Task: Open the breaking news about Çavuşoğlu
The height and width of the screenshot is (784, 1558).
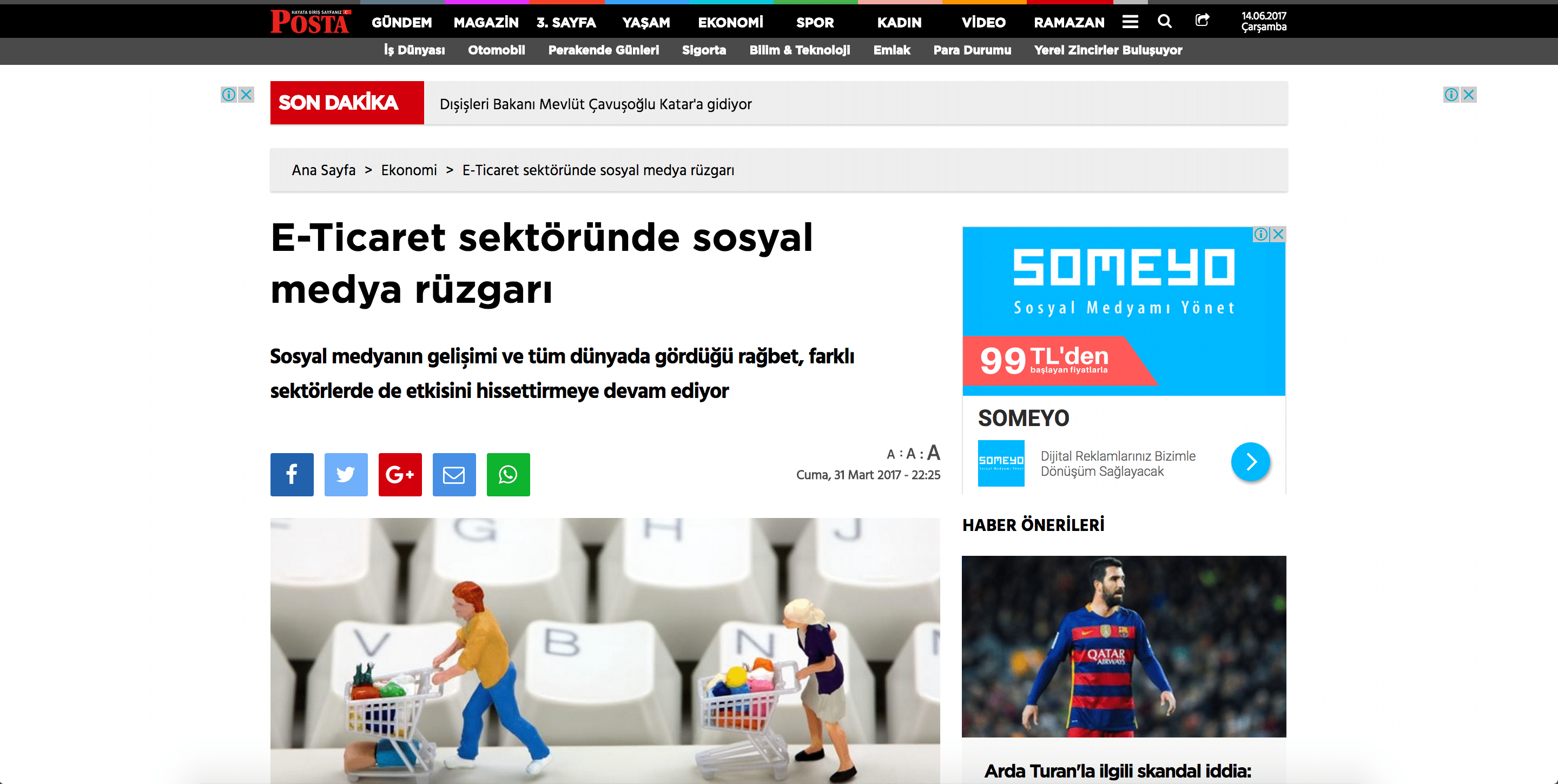Action: point(595,104)
